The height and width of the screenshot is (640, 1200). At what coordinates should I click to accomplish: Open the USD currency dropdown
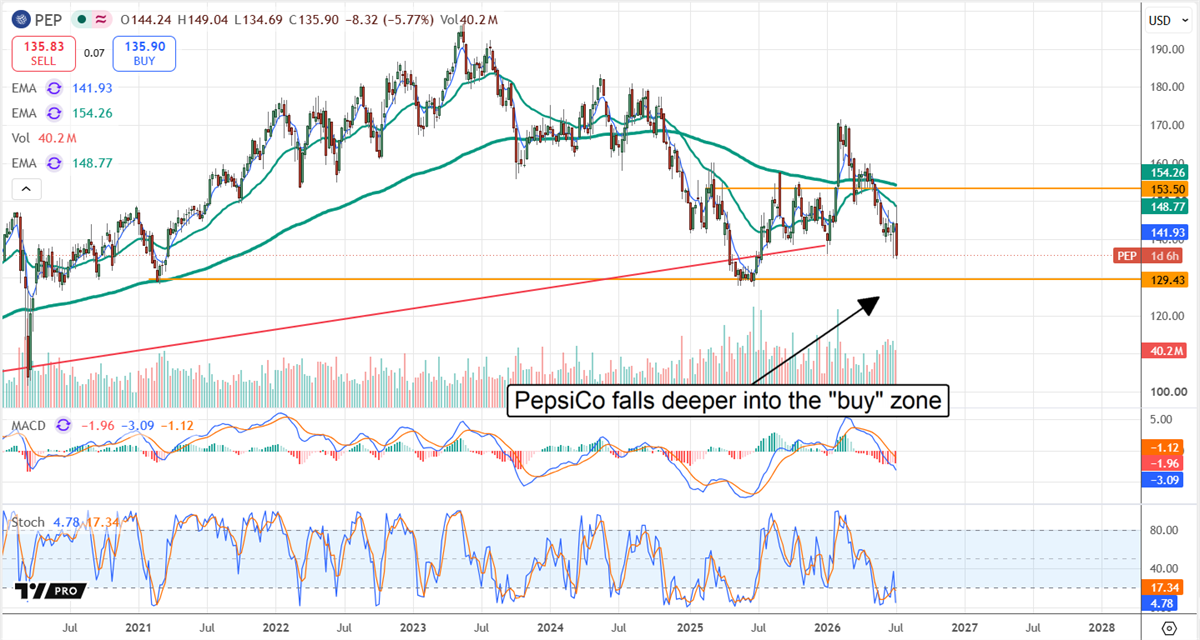(1168, 19)
